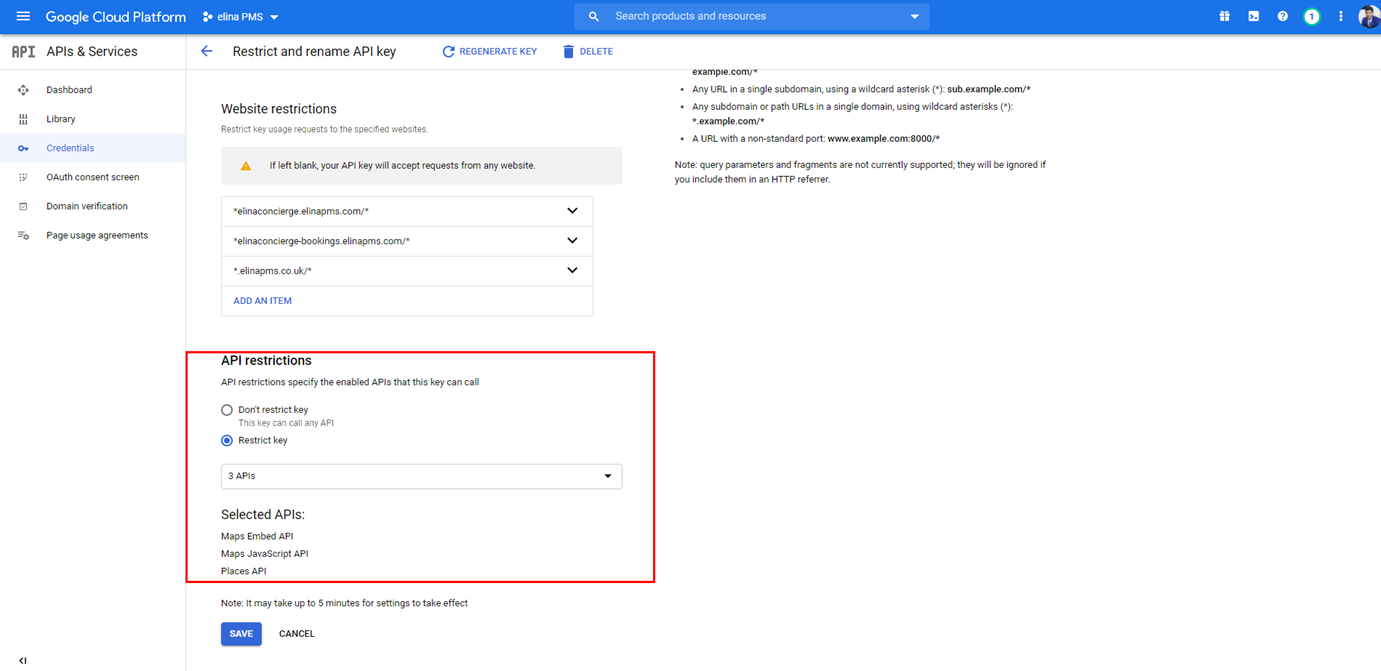This screenshot has width=1381, height=671.
Task: Click the Places API text
Action: tap(244, 572)
